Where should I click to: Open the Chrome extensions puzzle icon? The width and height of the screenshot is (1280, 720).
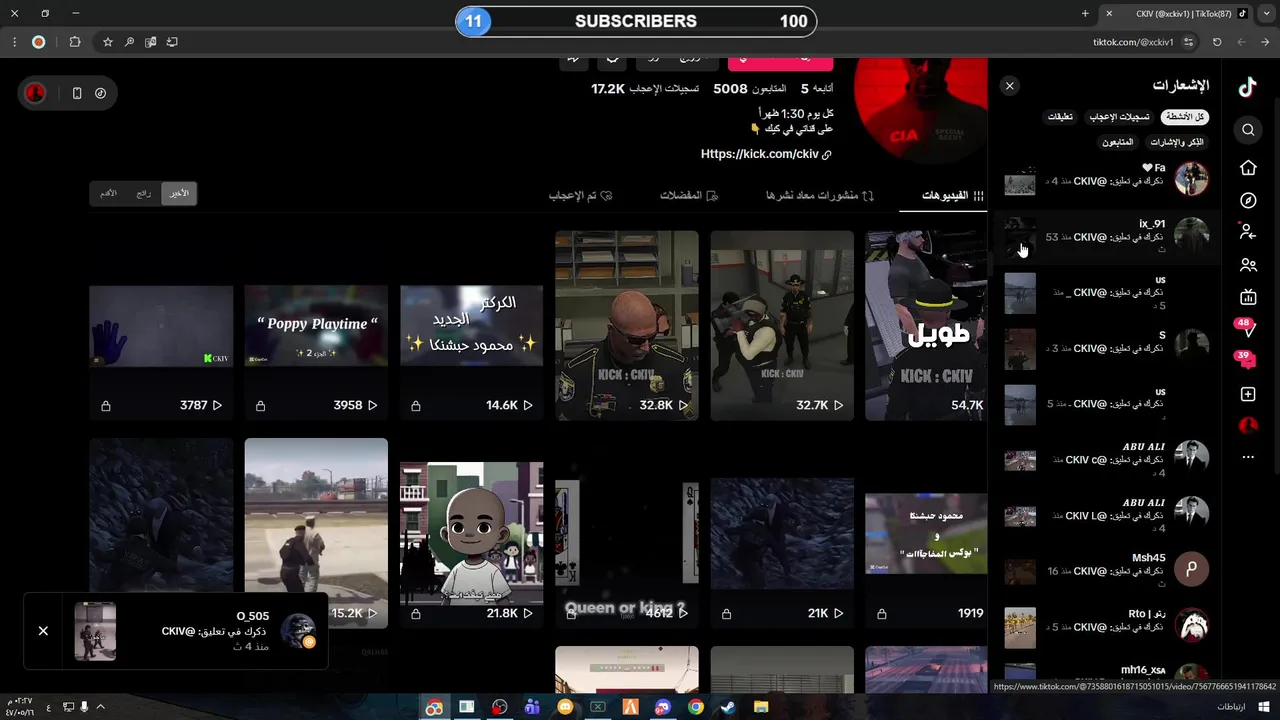[75, 42]
